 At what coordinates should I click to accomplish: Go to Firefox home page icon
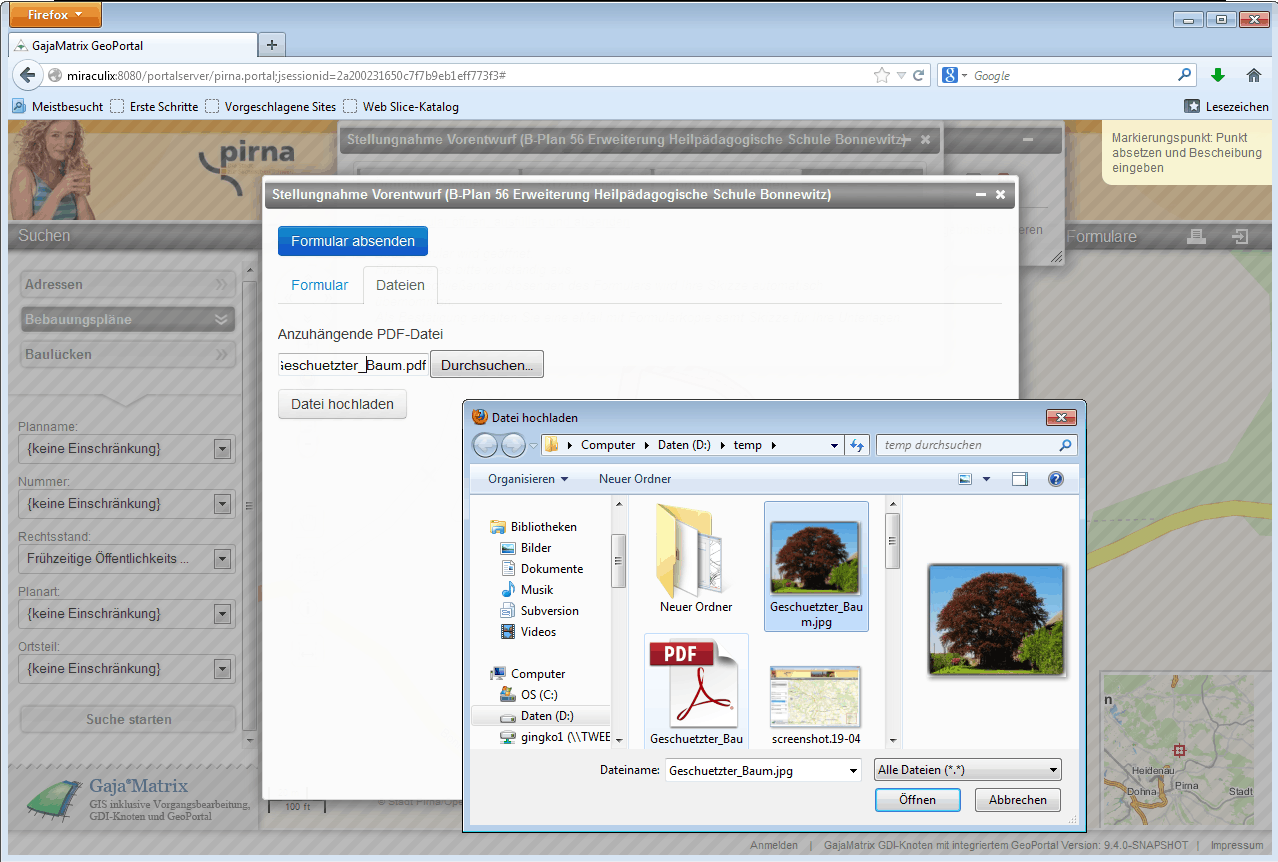(x=1253, y=75)
